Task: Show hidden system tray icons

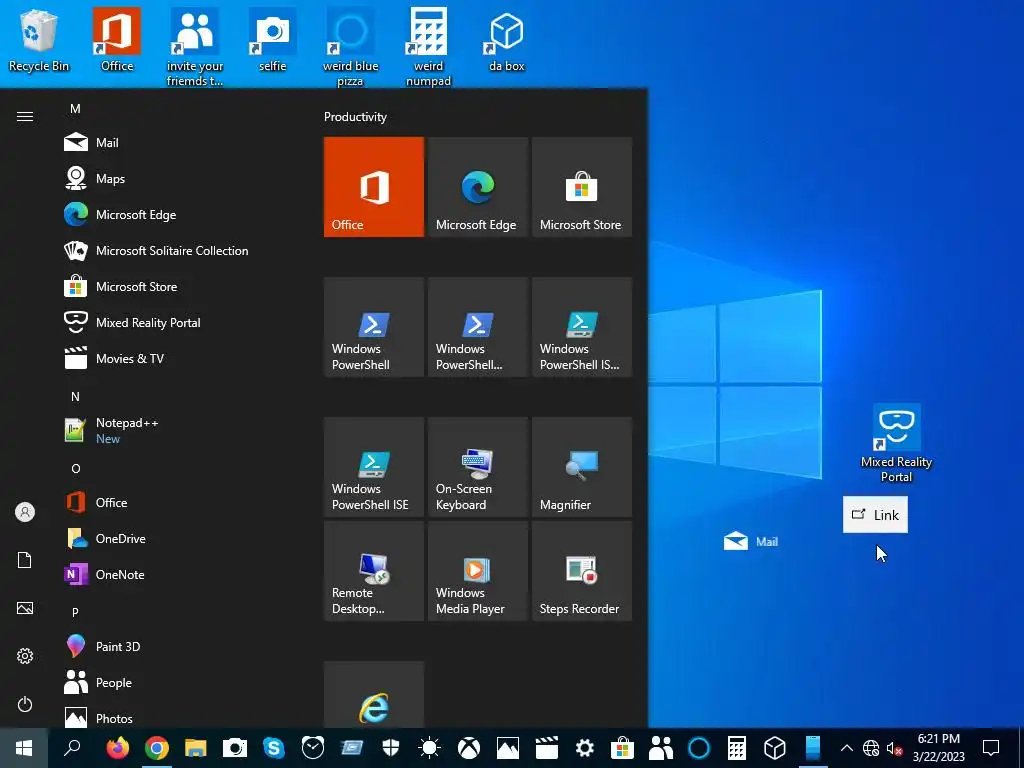Action: (x=846, y=748)
